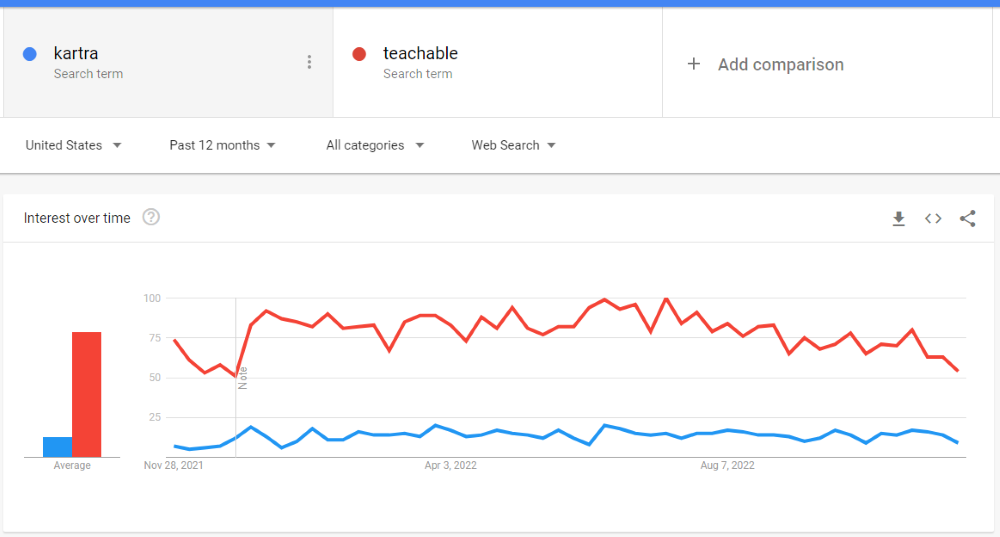The image size is (1000, 537).
Task: Share the Interest over time chart
Action: [x=967, y=219]
